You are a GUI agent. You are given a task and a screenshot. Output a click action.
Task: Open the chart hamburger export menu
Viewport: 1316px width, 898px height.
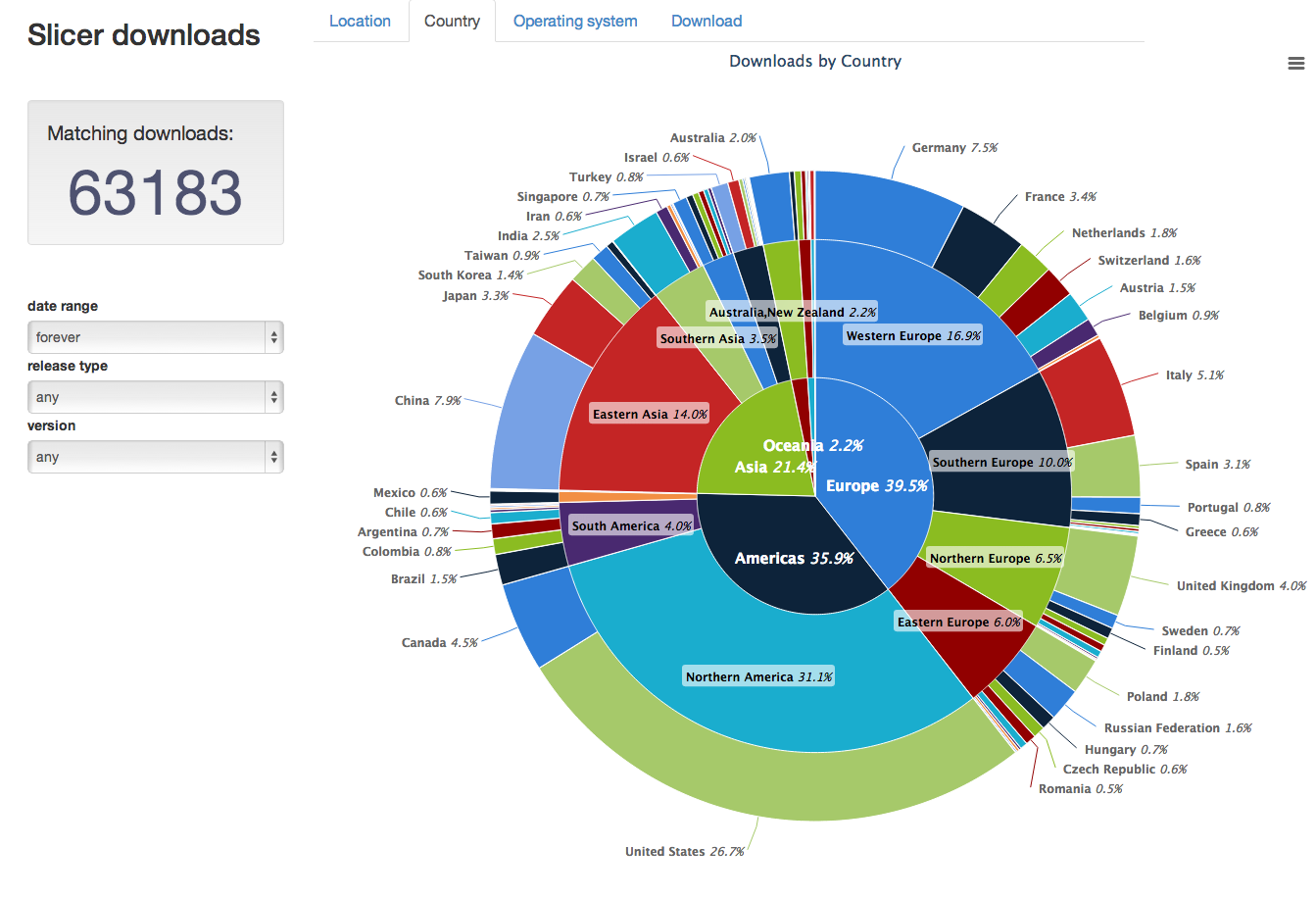1295,64
